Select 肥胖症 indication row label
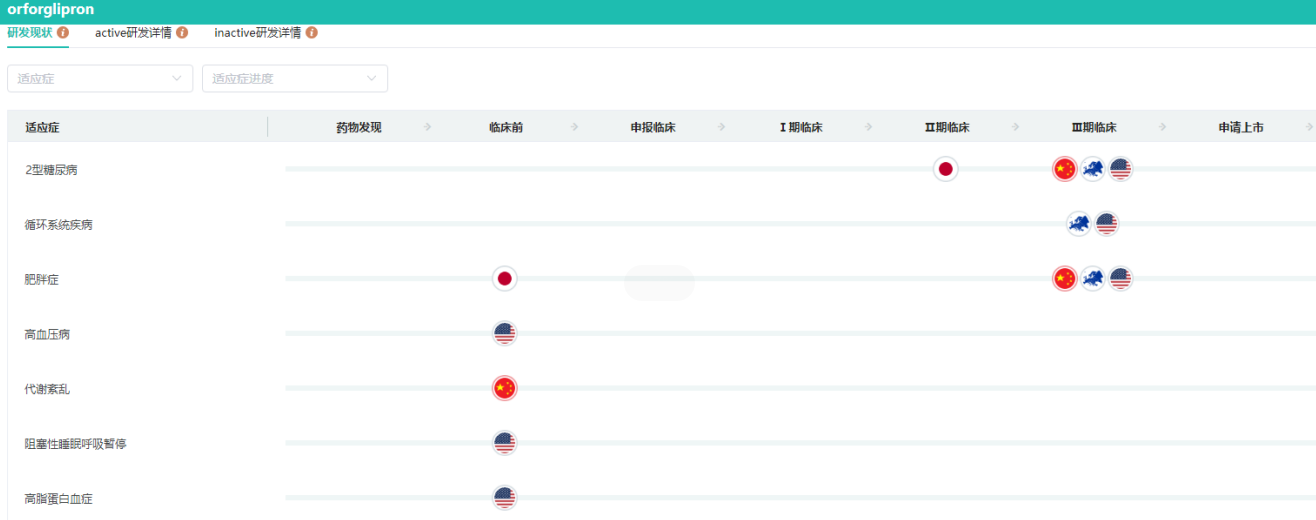This screenshot has width=1316, height=520. point(42,280)
